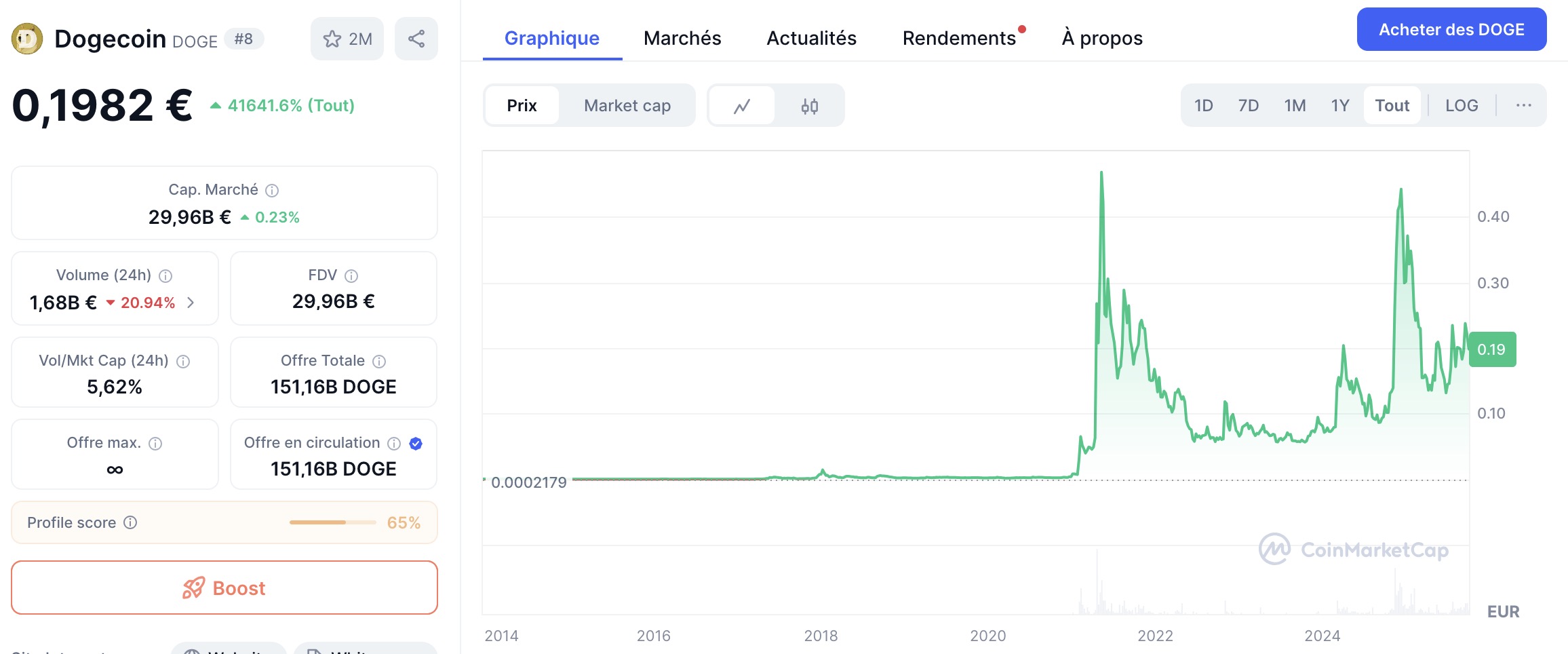This screenshot has width=1568, height=654.
Task: Click the info icon next to FDV
Action: [351, 276]
